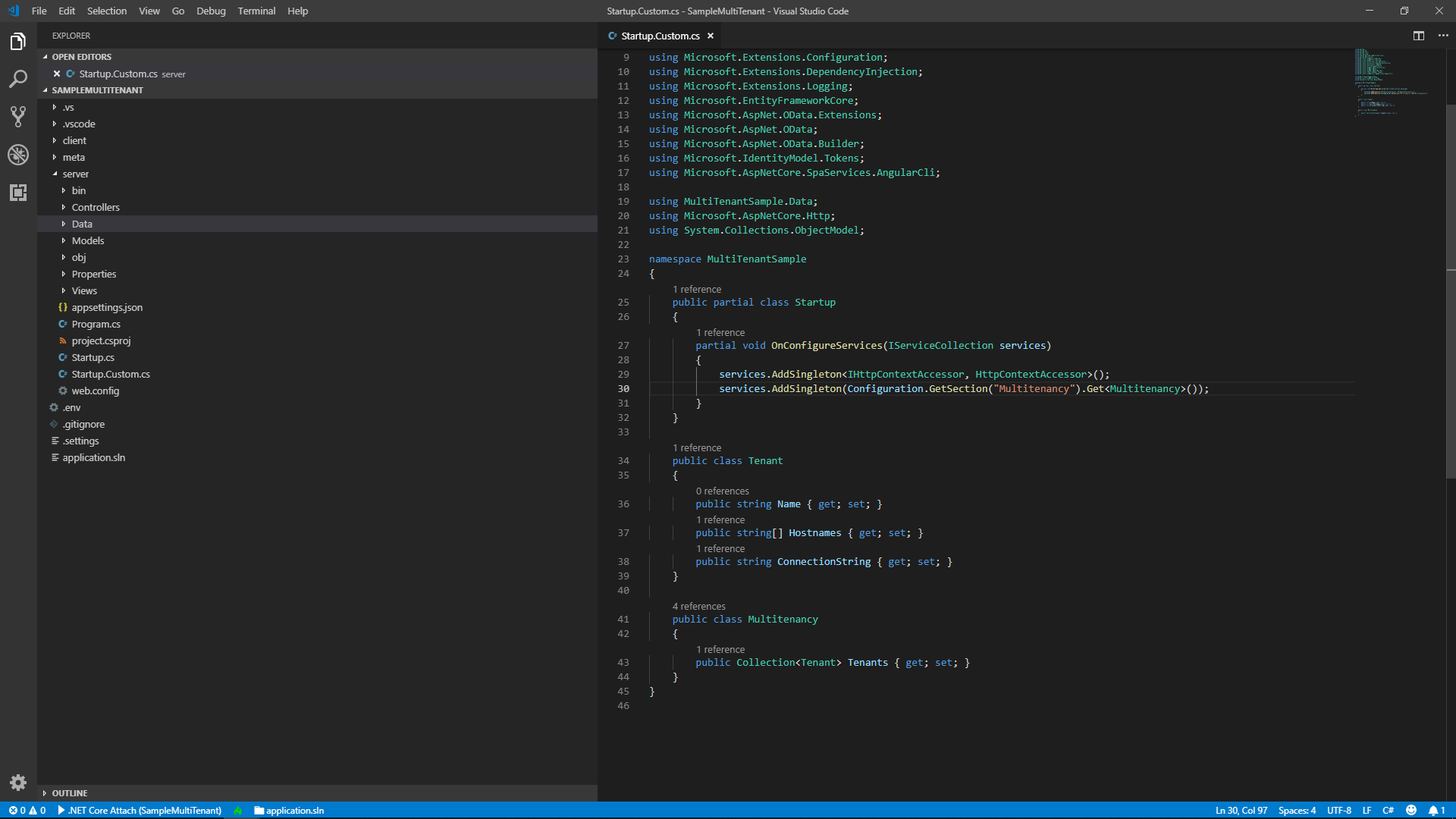Open the Selection menu
The image size is (1456, 819).
(x=107, y=11)
